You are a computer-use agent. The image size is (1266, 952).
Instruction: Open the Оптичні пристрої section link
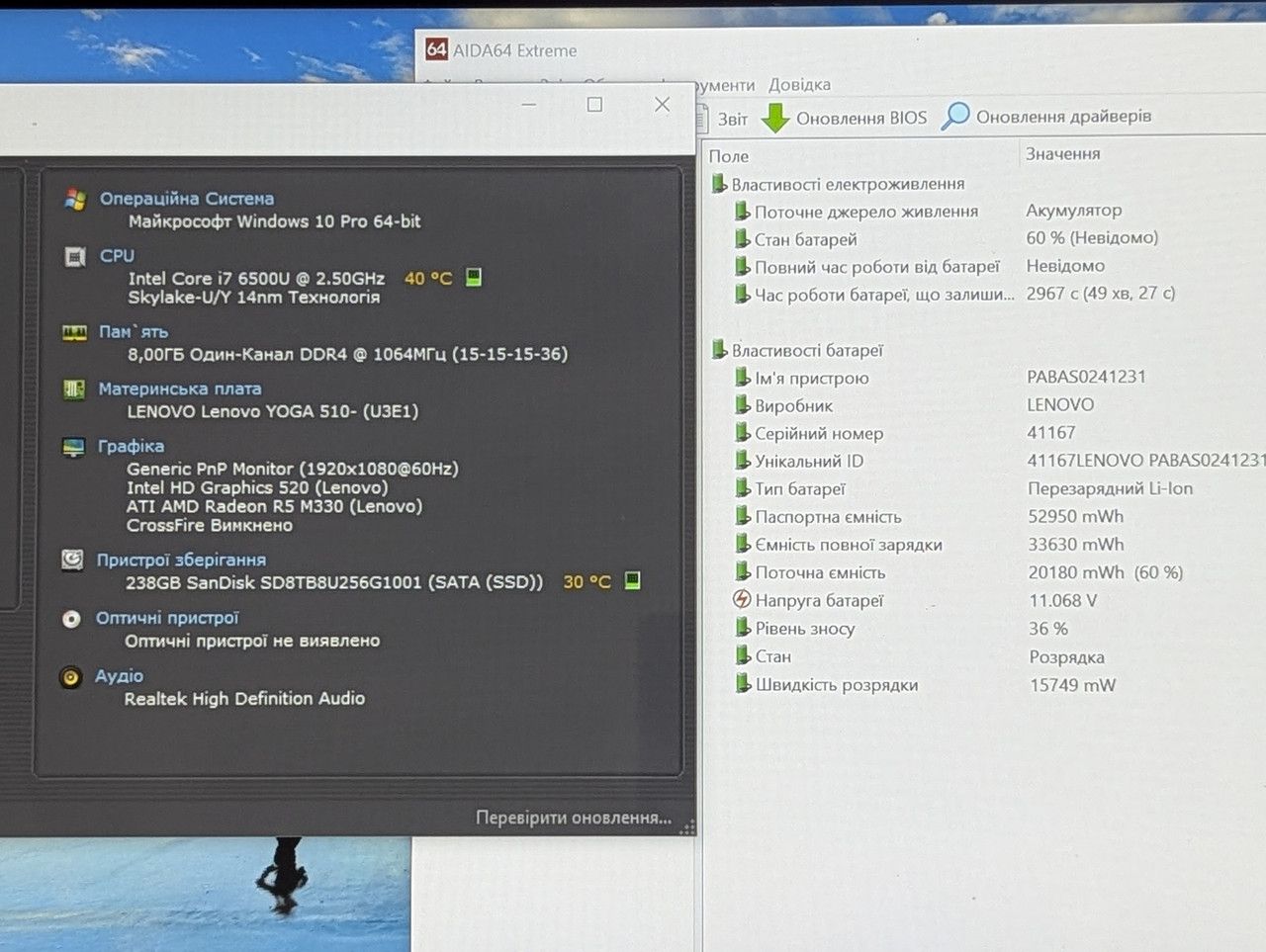[x=167, y=618]
